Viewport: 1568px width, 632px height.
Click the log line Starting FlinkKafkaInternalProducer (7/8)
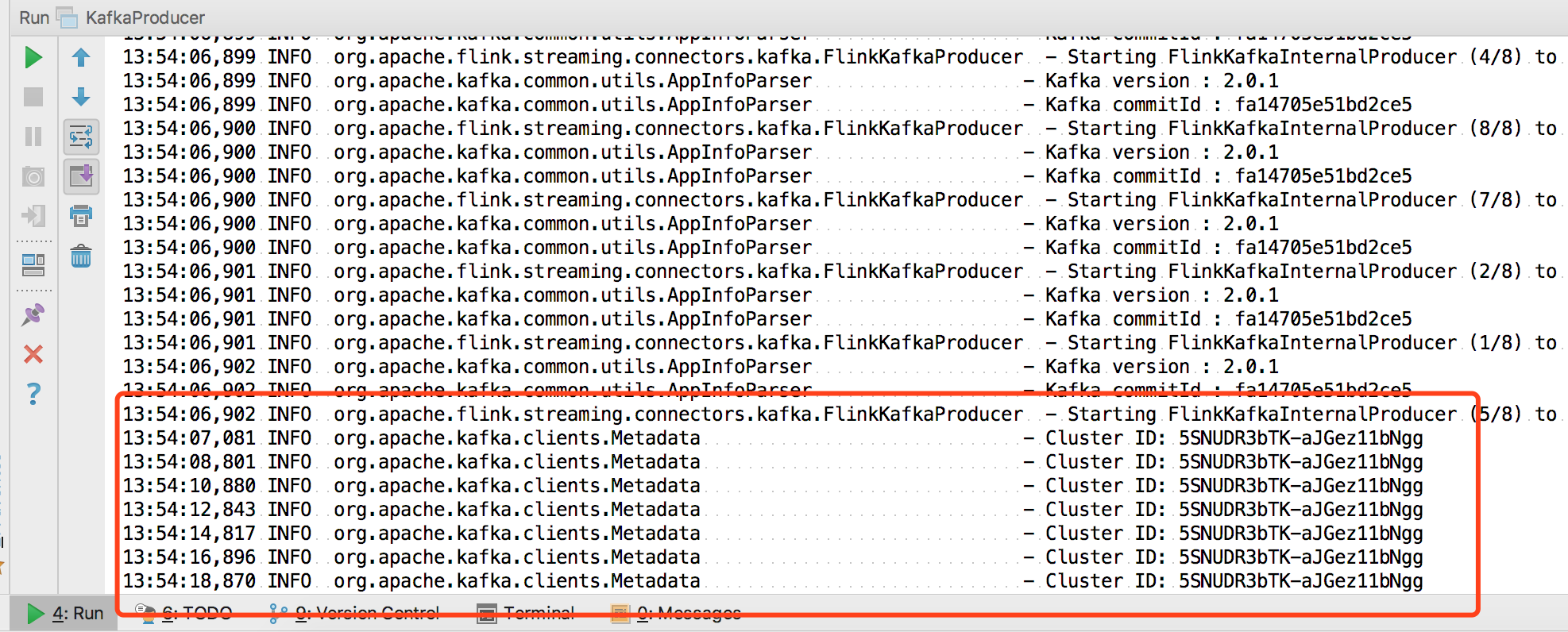tap(840, 200)
